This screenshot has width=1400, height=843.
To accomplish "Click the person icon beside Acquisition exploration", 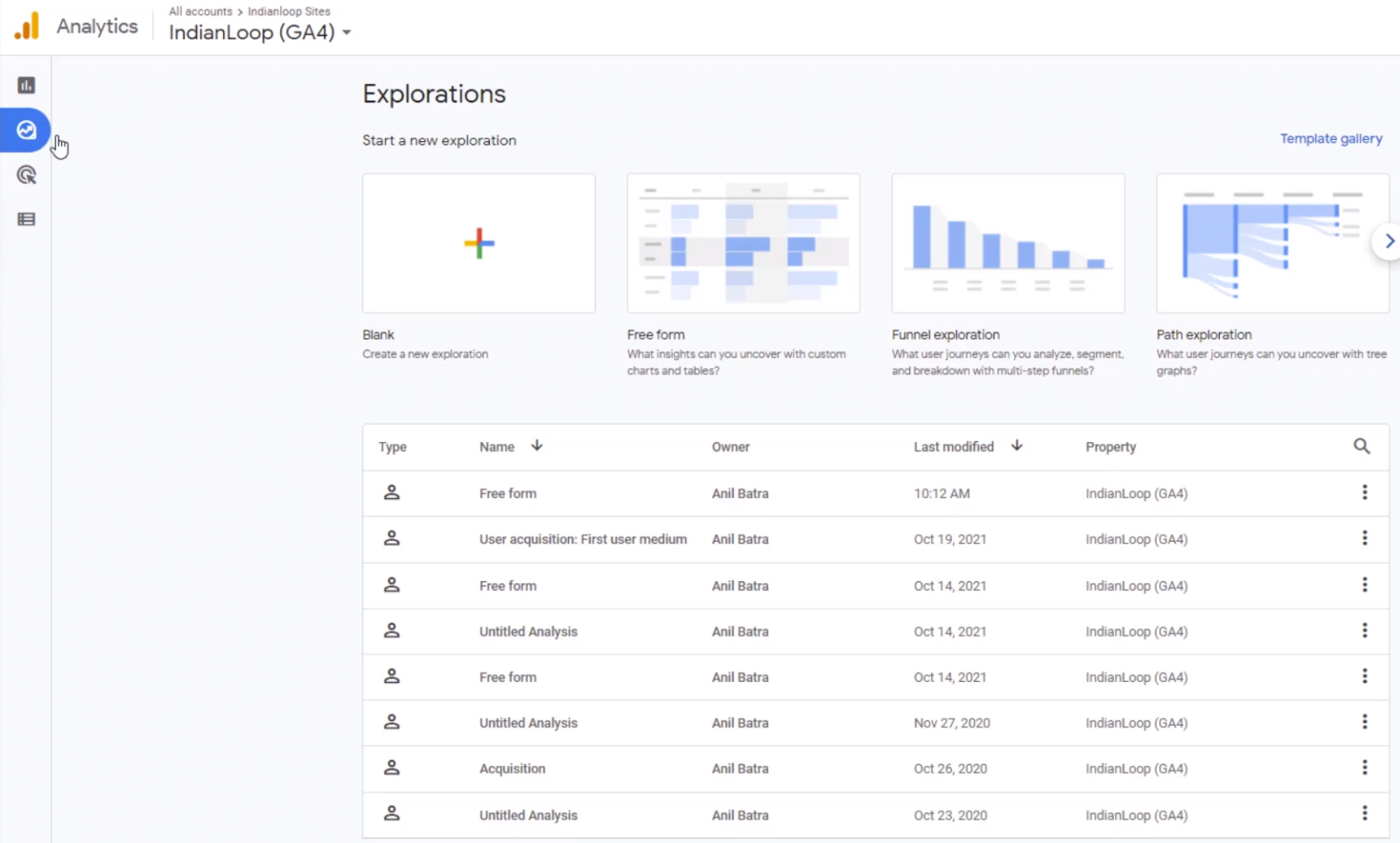I will (391, 767).
